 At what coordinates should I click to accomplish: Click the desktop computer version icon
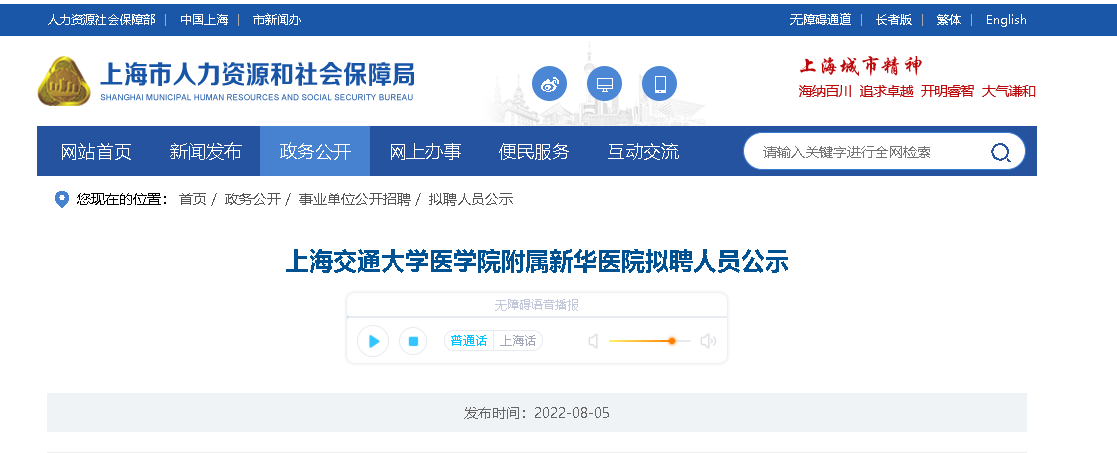coord(604,84)
